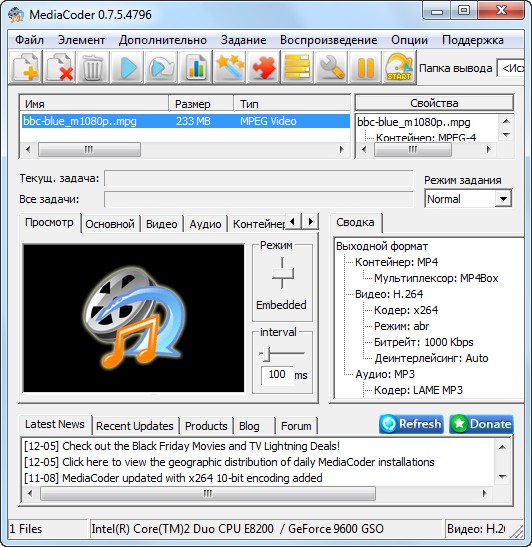
Task: Open the Products tab
Action: point(206,426)
